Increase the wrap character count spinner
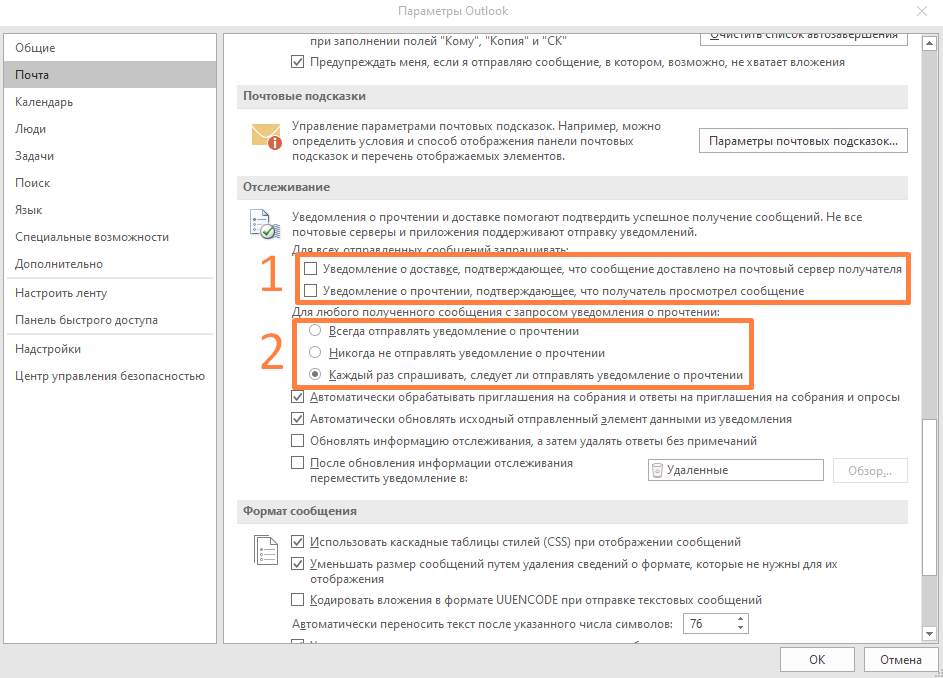The image size is (943, 678). point(740,619)
